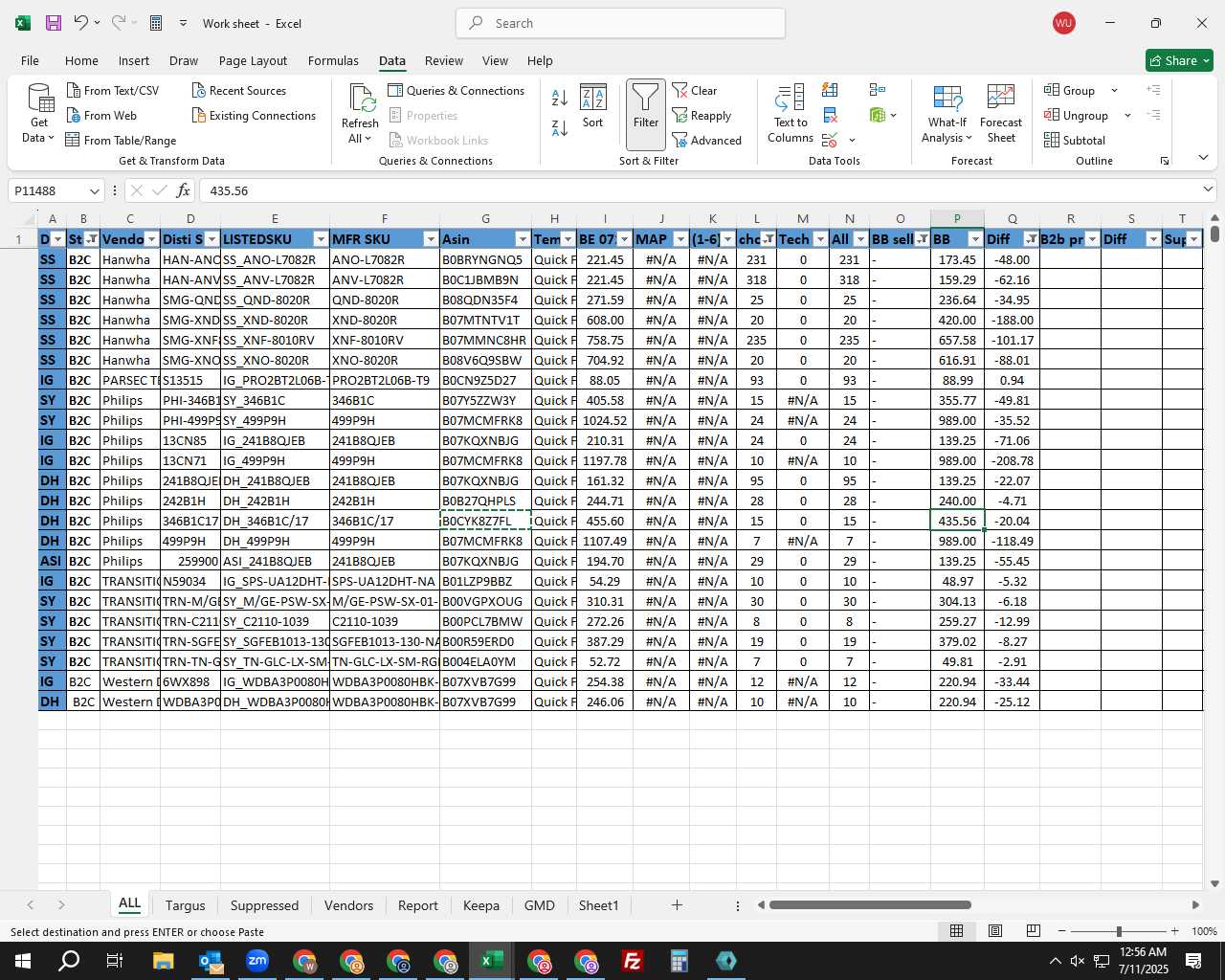This screenshot has width=1225, height=980.
Task: Click the Undo arrow icon
Action: 80,23
